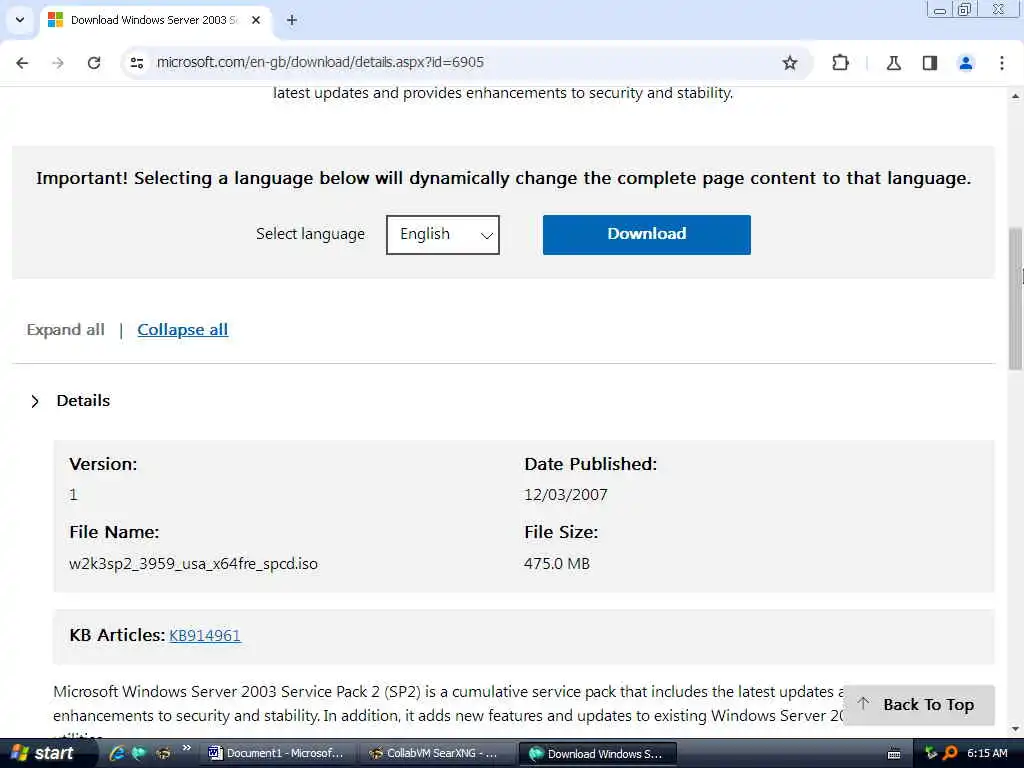This screenshot has width=1024, height=768.
Task: Open the Chrome profile avatar
Action: (966, 63)
